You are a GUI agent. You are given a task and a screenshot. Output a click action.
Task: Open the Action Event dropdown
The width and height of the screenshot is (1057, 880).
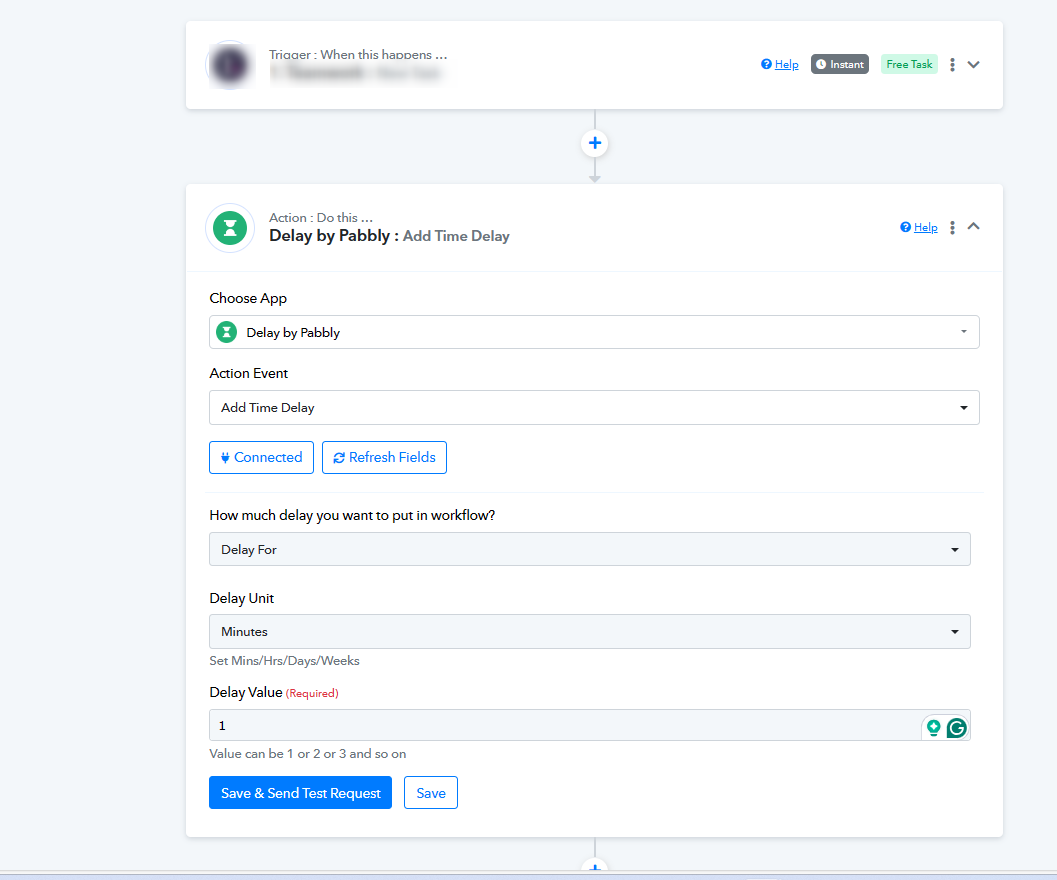tap(594, 407)
